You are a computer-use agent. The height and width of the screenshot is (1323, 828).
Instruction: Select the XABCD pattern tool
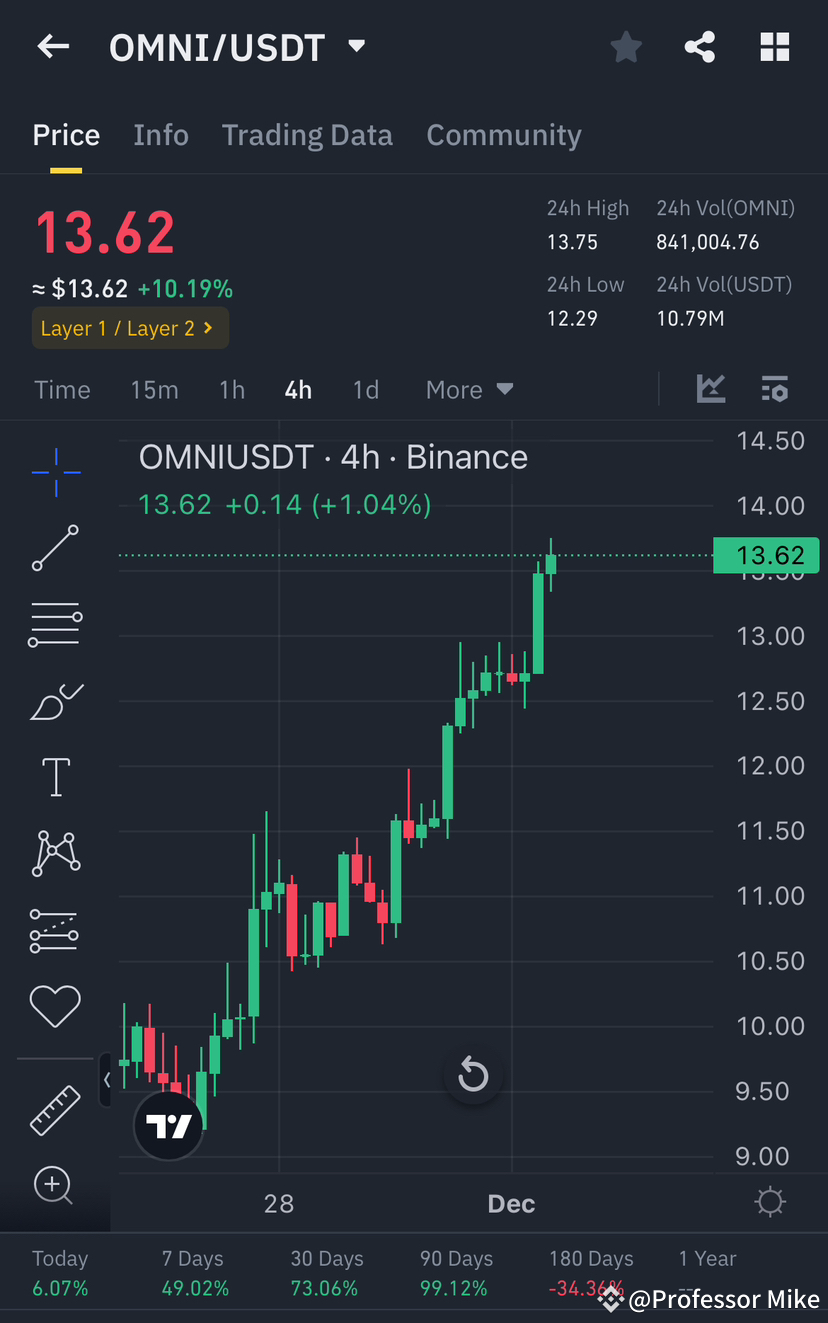pyautogui.click(x=55, y=853)
